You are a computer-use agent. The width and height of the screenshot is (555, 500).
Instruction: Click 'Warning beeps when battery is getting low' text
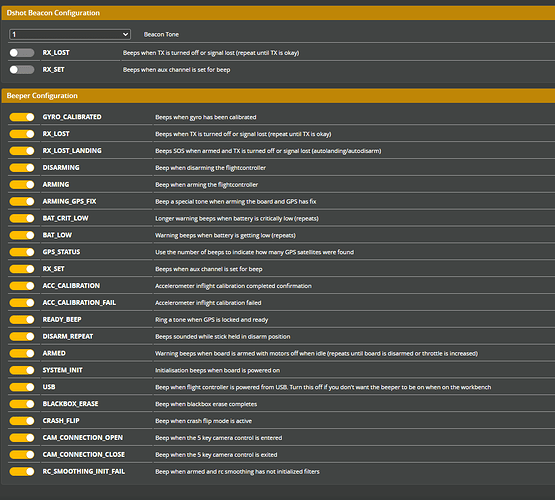(x=225, y=235)
